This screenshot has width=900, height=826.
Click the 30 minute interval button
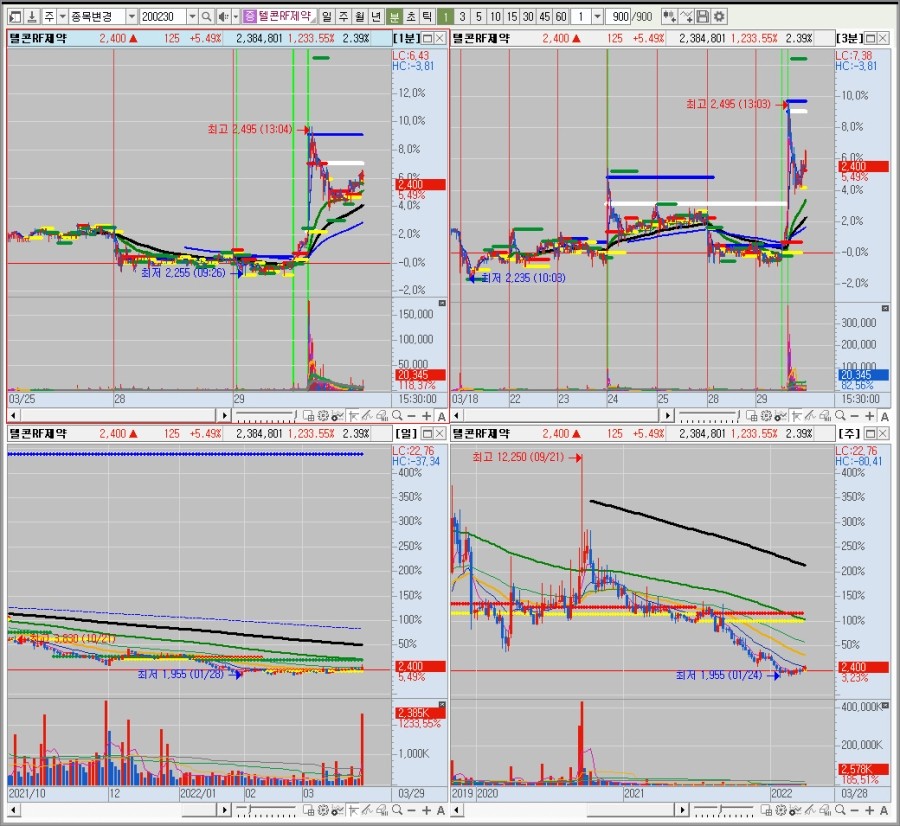point(528,17)
